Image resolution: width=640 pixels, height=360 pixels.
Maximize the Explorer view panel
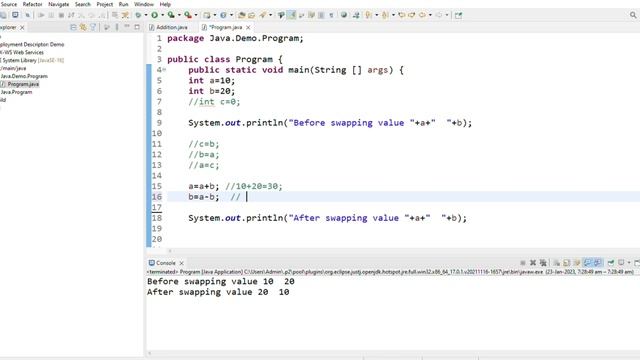(x=137, y=27)
